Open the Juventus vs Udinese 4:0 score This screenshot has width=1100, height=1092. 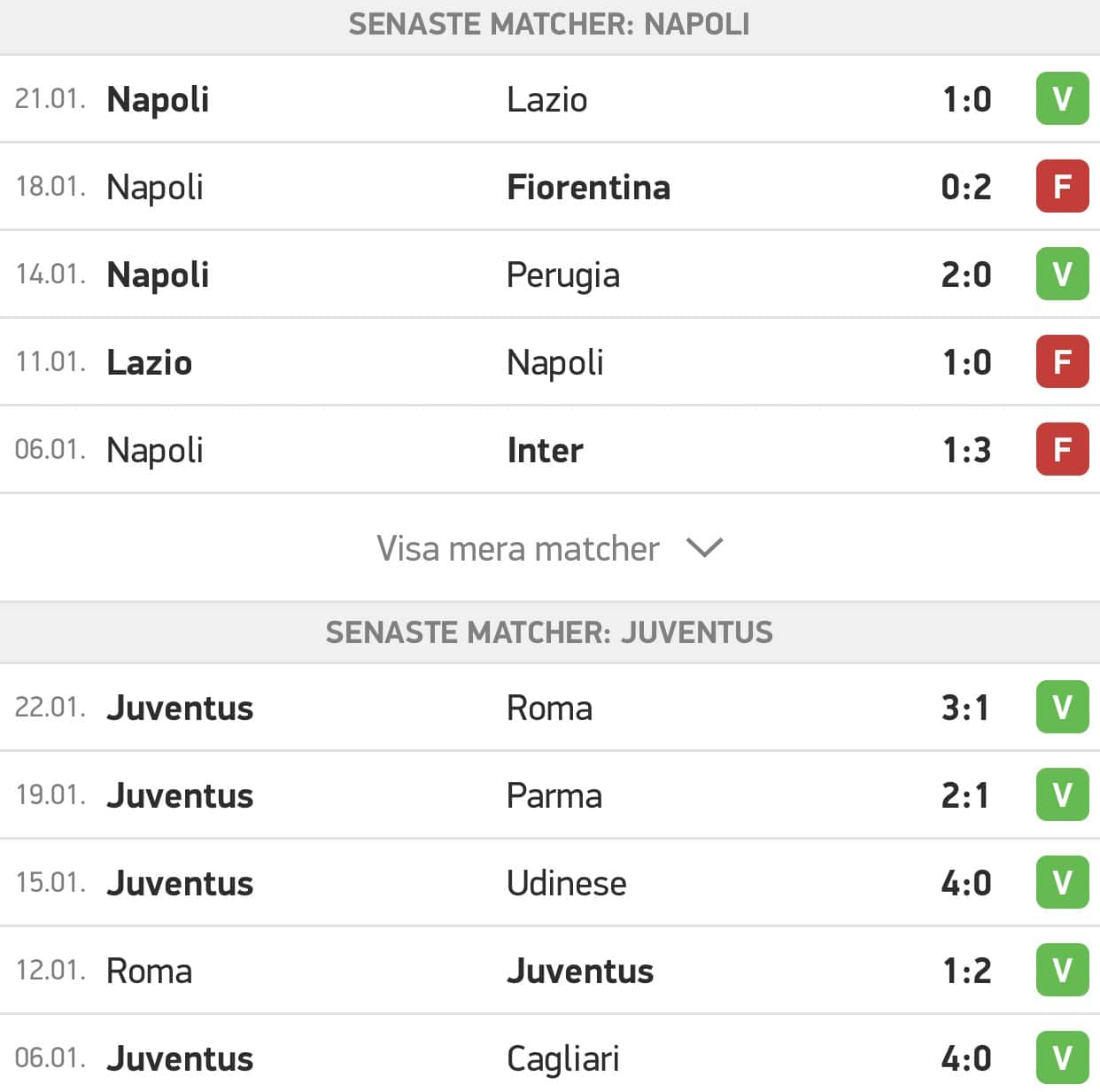click(966, 883)
